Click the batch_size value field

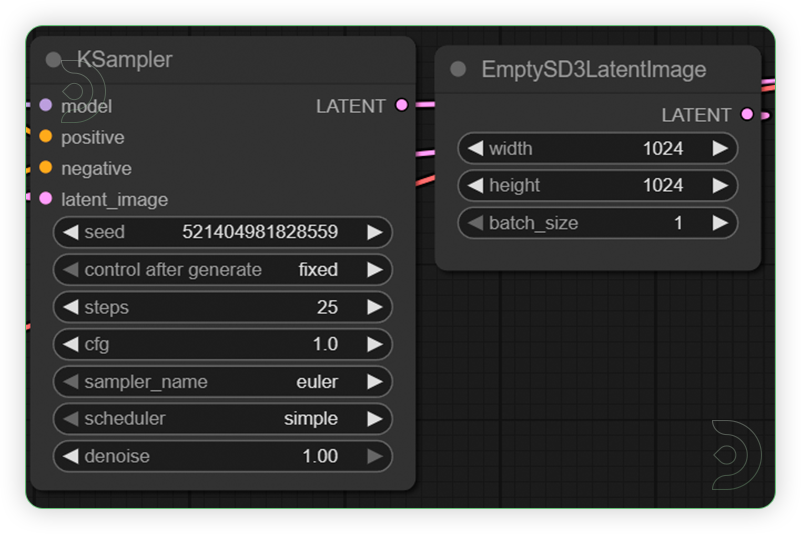598,223
